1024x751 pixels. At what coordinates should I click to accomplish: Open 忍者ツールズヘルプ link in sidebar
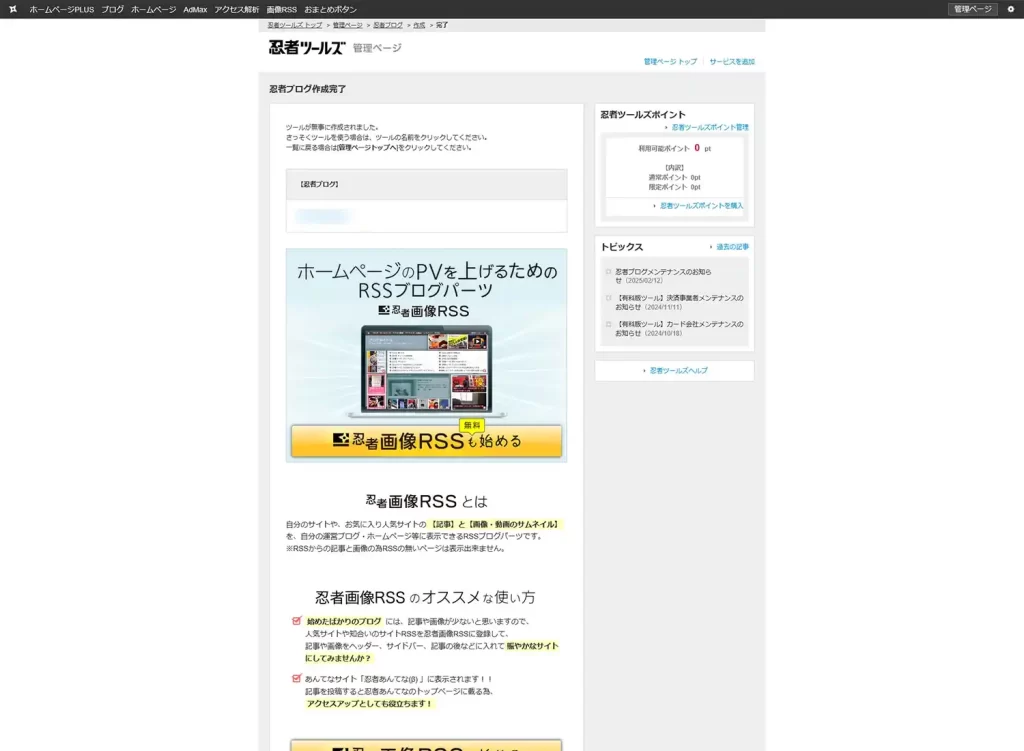(678, 371)
